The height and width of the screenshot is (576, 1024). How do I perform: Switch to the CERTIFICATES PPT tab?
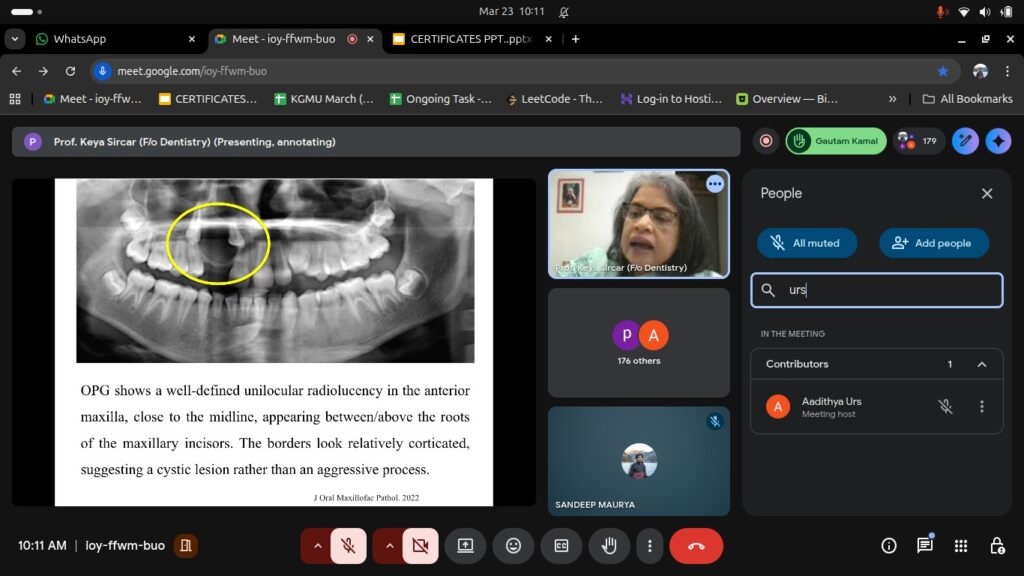pyautogui.click(x=460, y=39)
